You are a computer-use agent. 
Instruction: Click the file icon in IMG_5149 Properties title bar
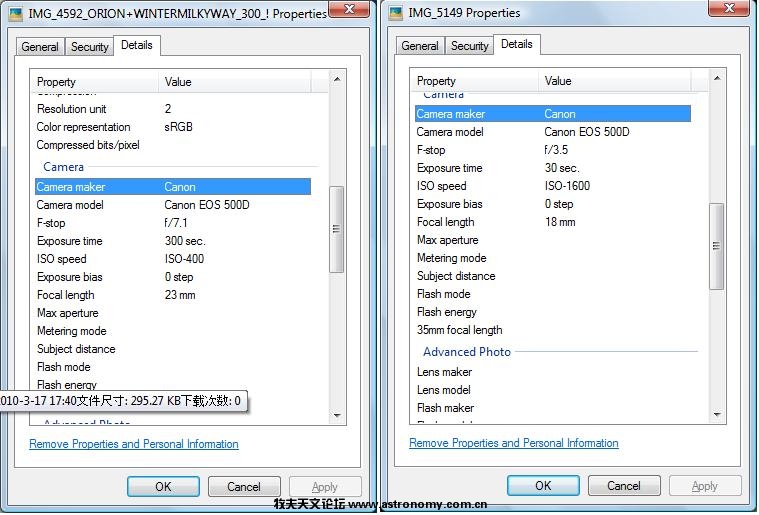pyautogui.click(x=397, y=13)
